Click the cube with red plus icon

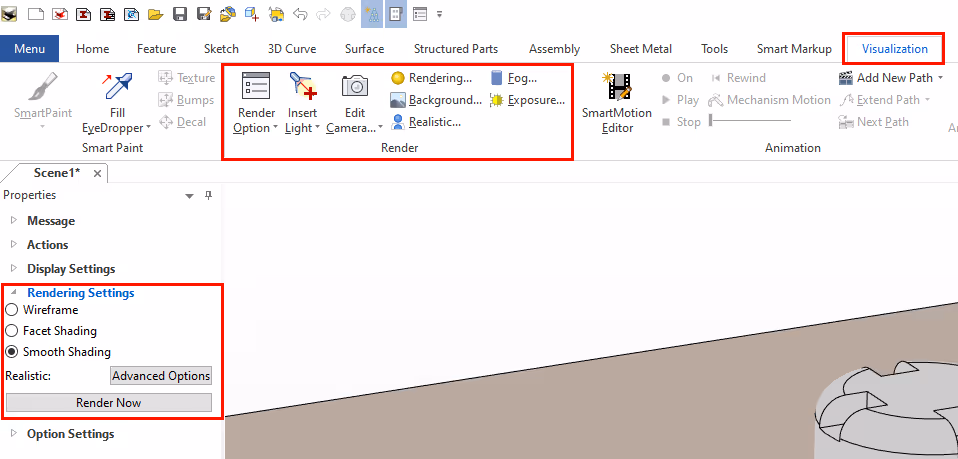pos(252,13)
